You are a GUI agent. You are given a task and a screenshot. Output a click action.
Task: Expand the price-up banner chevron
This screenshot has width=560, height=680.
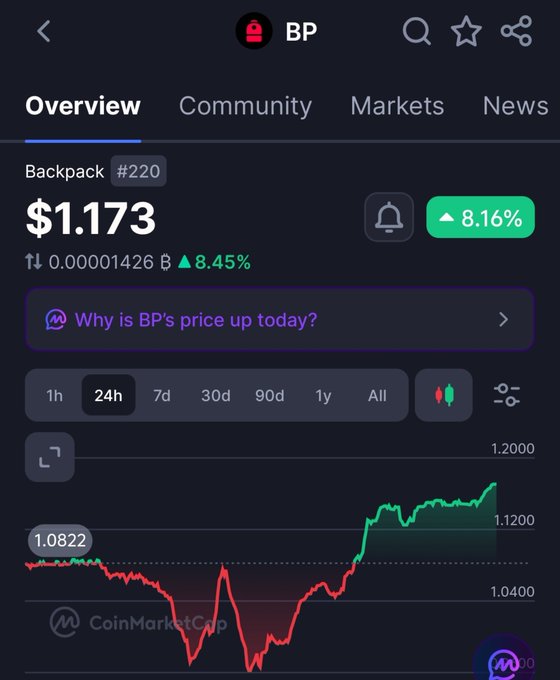coord(503,320)
